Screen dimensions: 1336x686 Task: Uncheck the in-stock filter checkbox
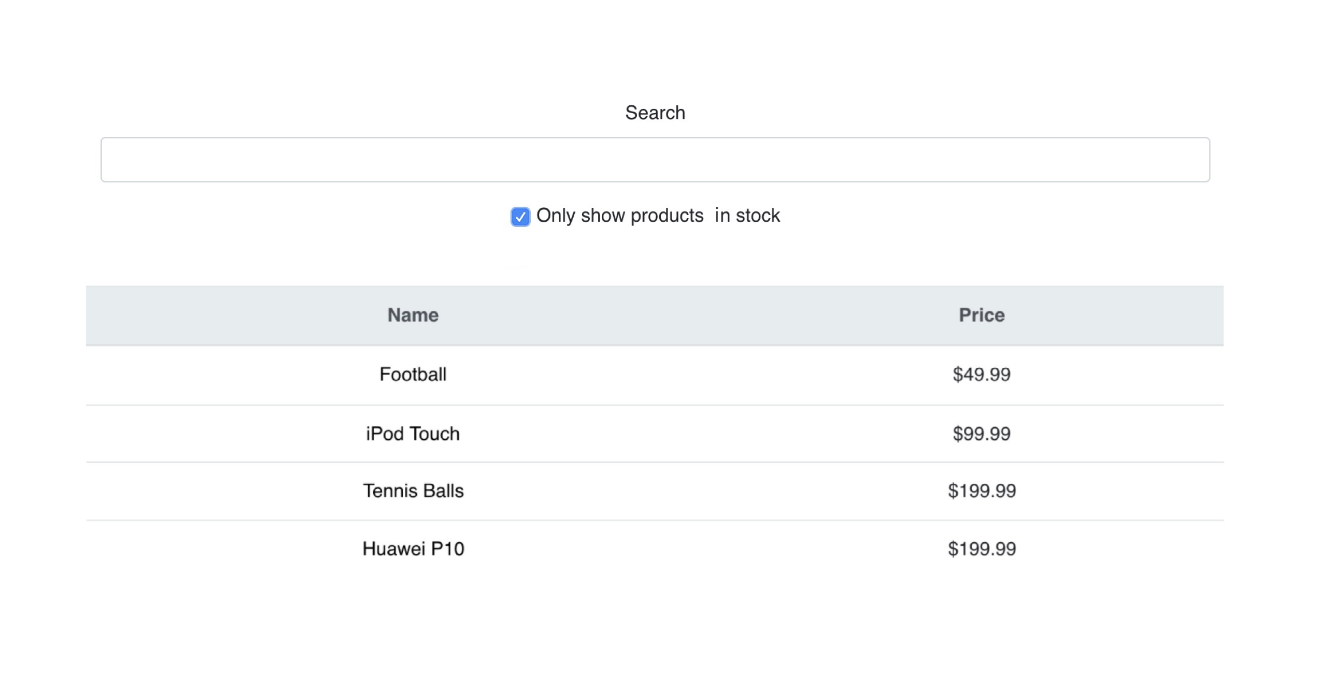[x=520, y=217]
